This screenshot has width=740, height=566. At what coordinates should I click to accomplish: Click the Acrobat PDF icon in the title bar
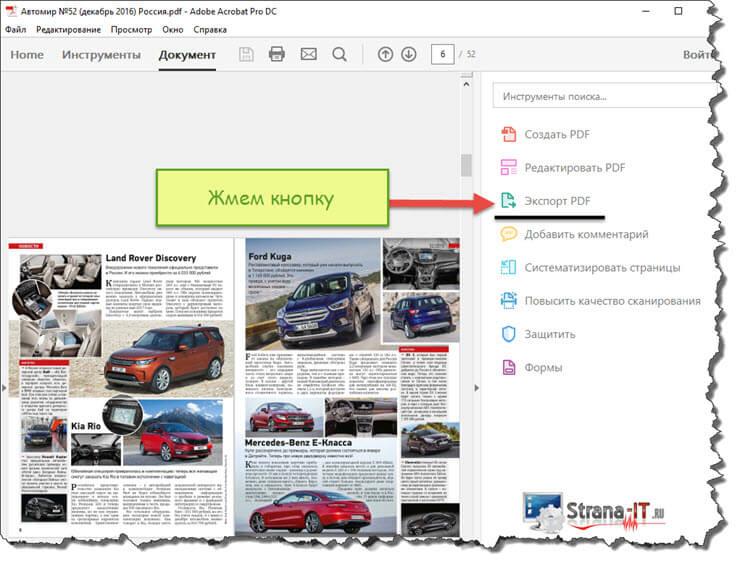coord(10,11)
